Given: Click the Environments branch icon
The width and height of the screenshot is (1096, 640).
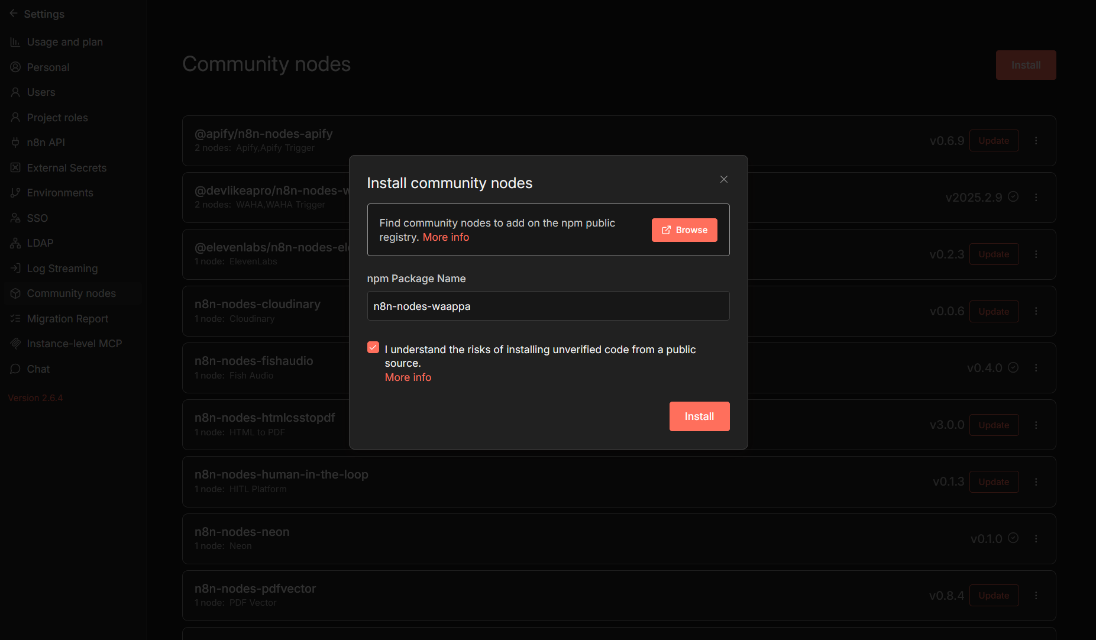Looking at the screenshot, I should [x=15, y=193].
